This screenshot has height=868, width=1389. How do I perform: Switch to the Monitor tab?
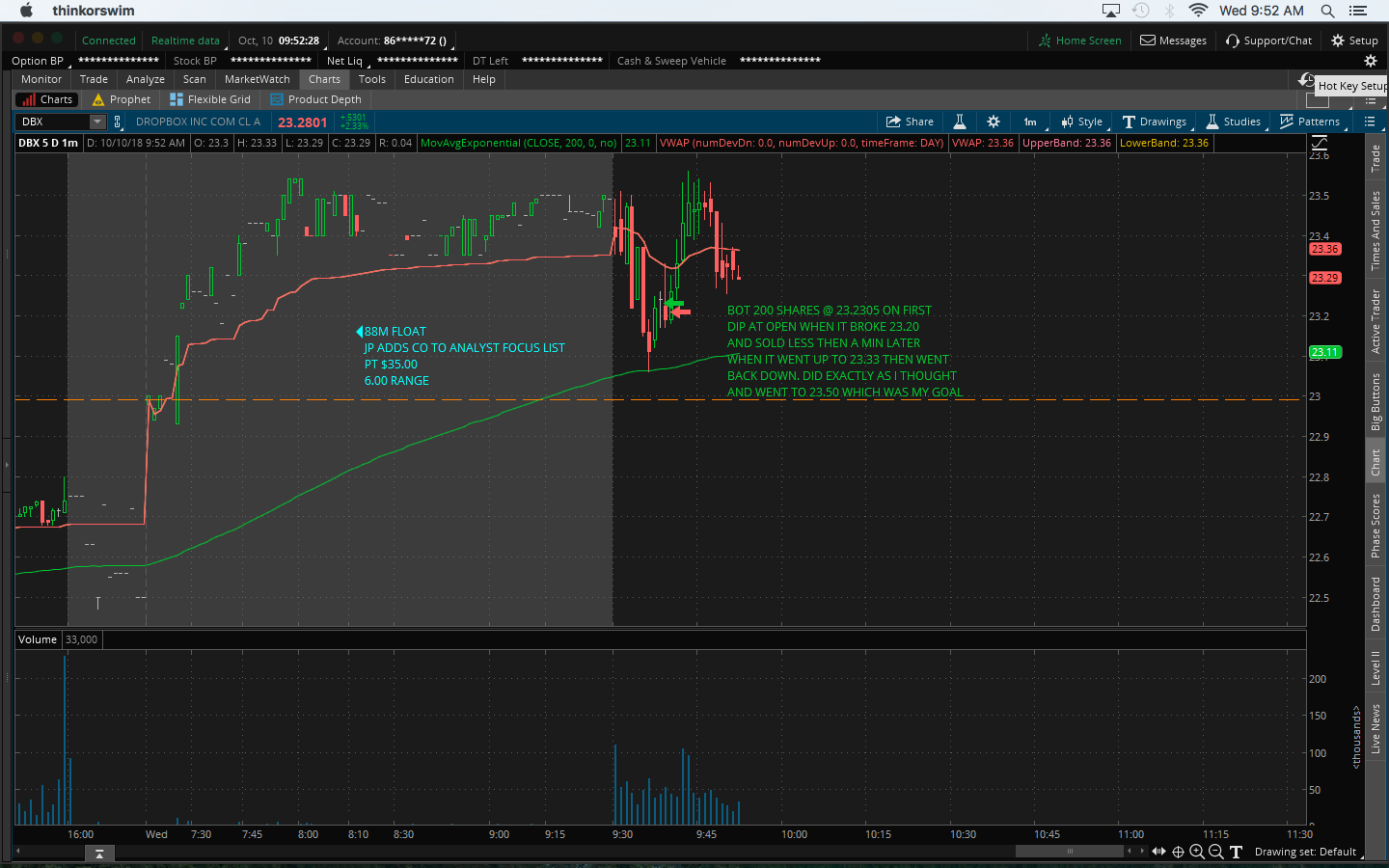point(41,79)
